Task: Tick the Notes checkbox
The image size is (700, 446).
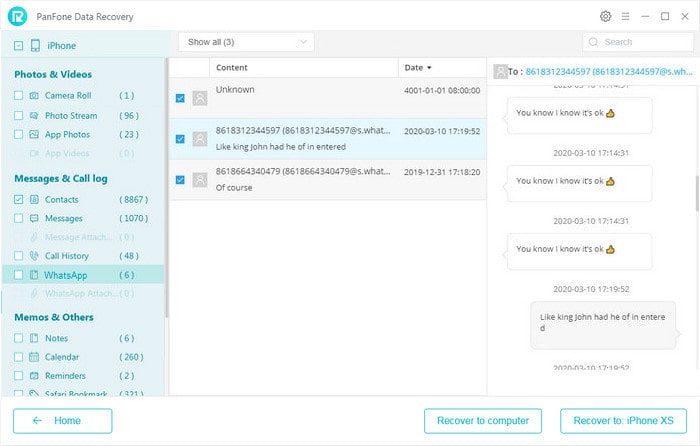Action: coord(18,338)
